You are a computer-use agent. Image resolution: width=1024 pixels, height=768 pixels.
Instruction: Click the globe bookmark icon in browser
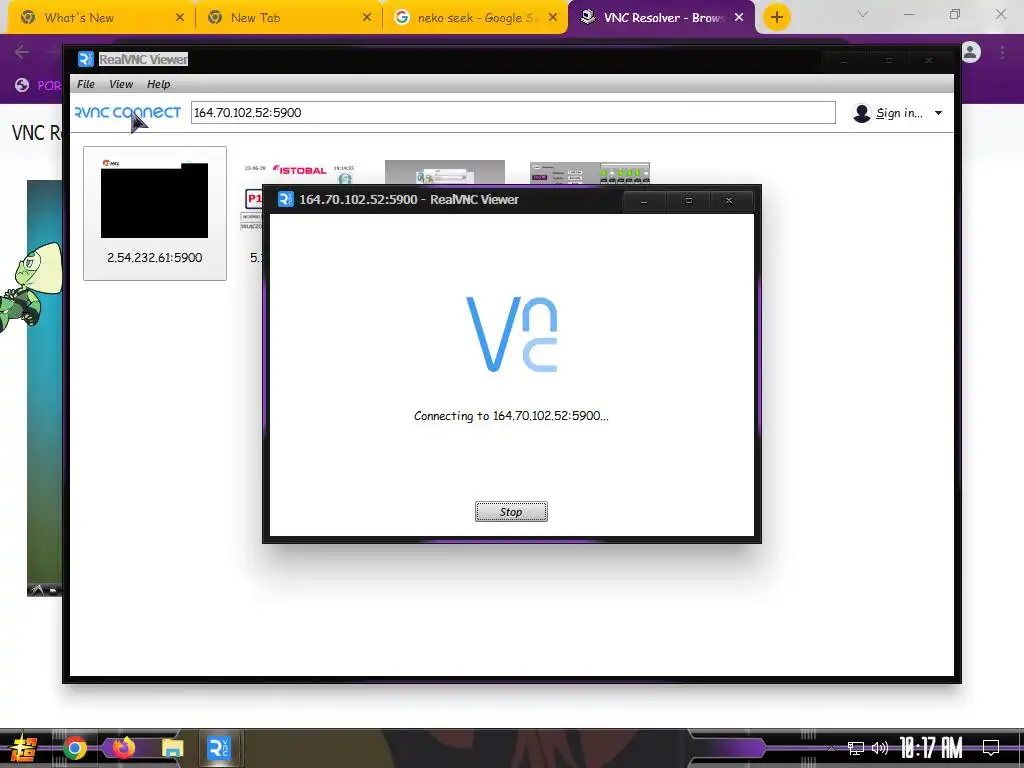click(x=22, y=85)
